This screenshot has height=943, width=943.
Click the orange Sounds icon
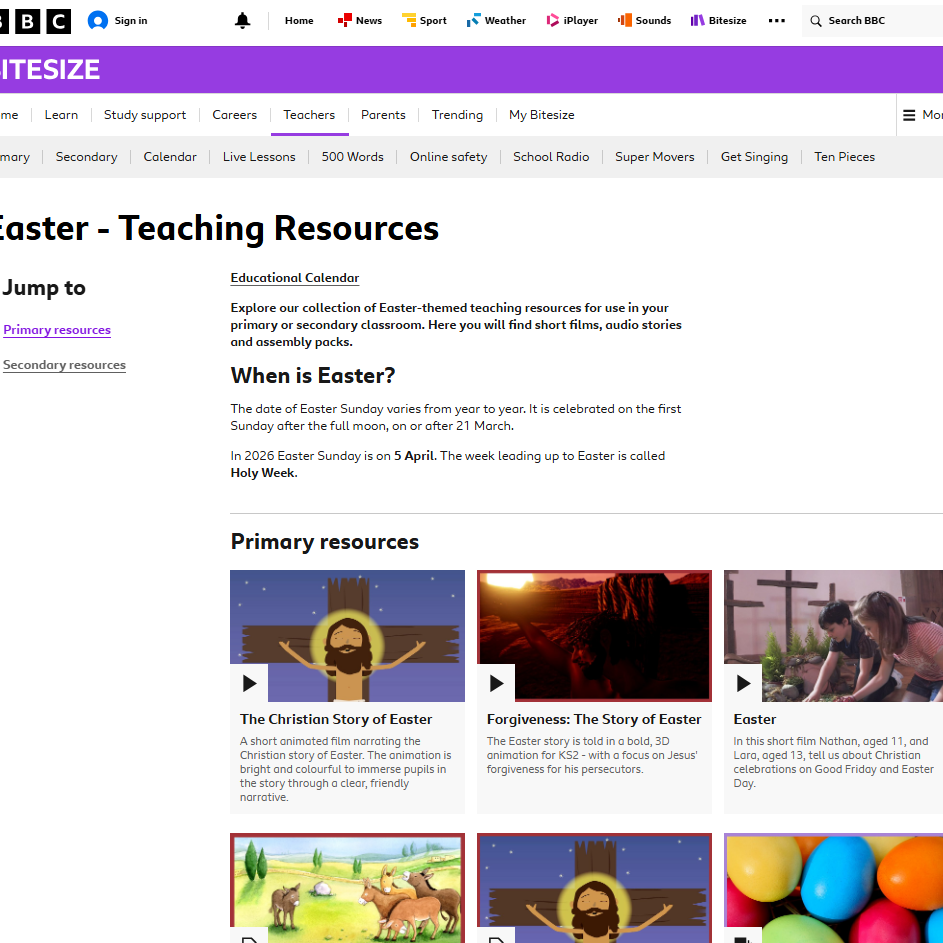pyautogui.click(x=625, y=20)
